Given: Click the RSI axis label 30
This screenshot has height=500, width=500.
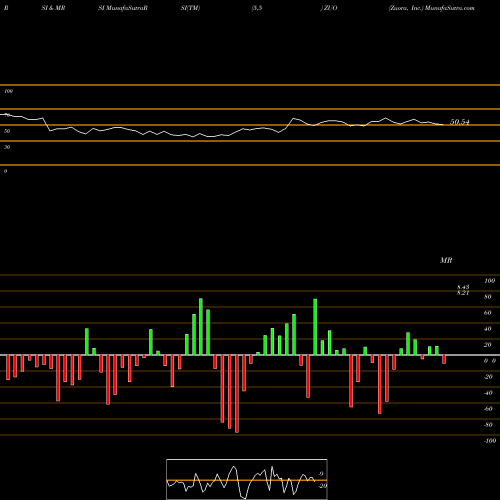Looking at the screenshot, I should pyautogui.click(x=7, y=147).
